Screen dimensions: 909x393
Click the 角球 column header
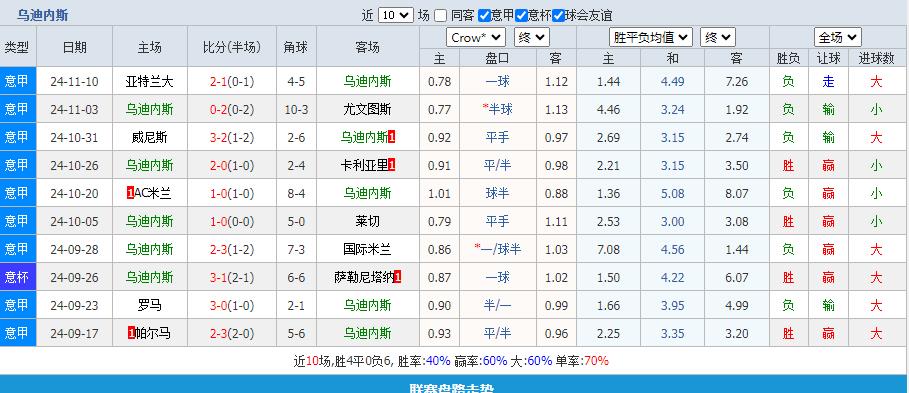click(x=296, y=47)
